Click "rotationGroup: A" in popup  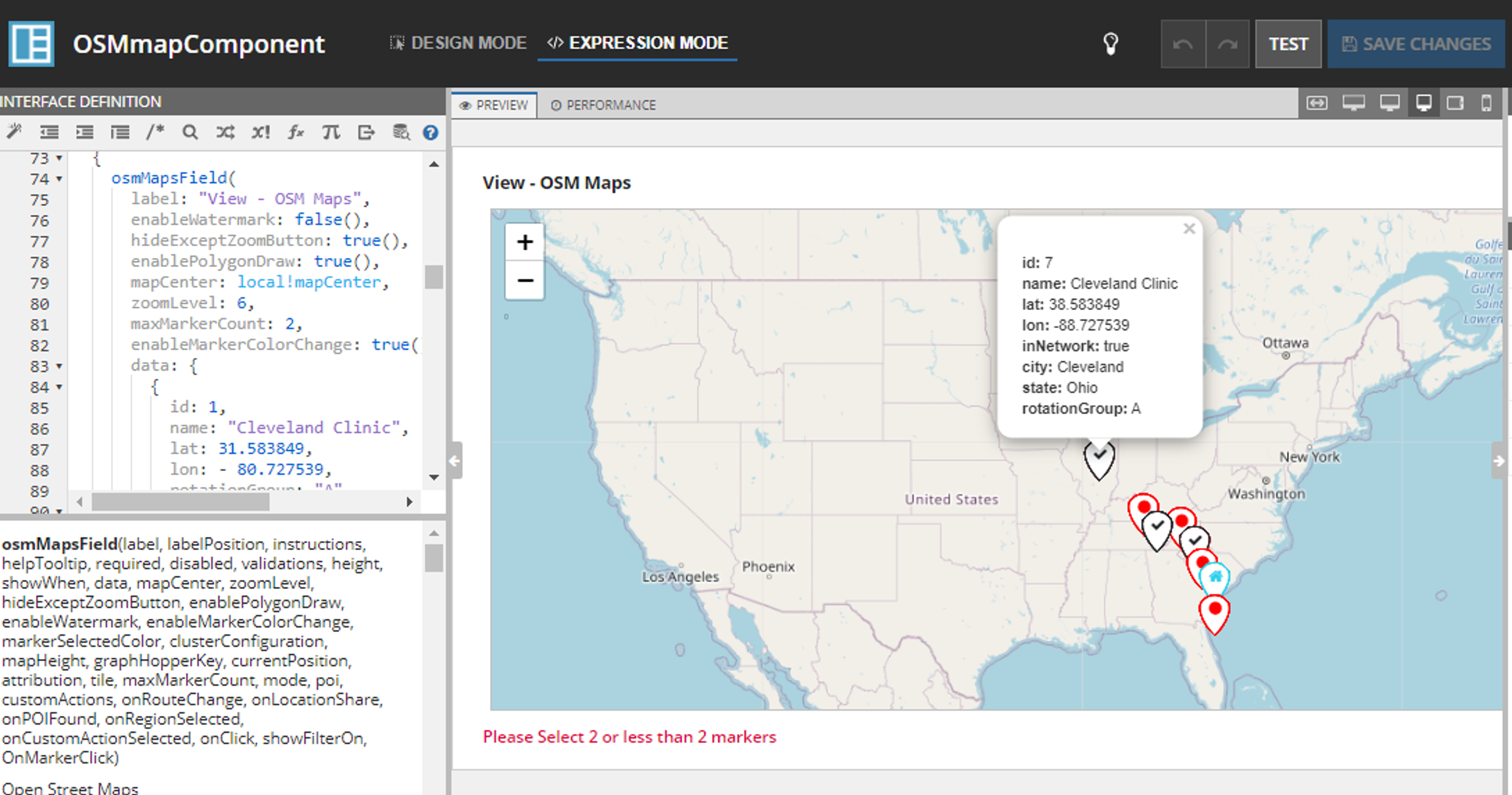1081,409
